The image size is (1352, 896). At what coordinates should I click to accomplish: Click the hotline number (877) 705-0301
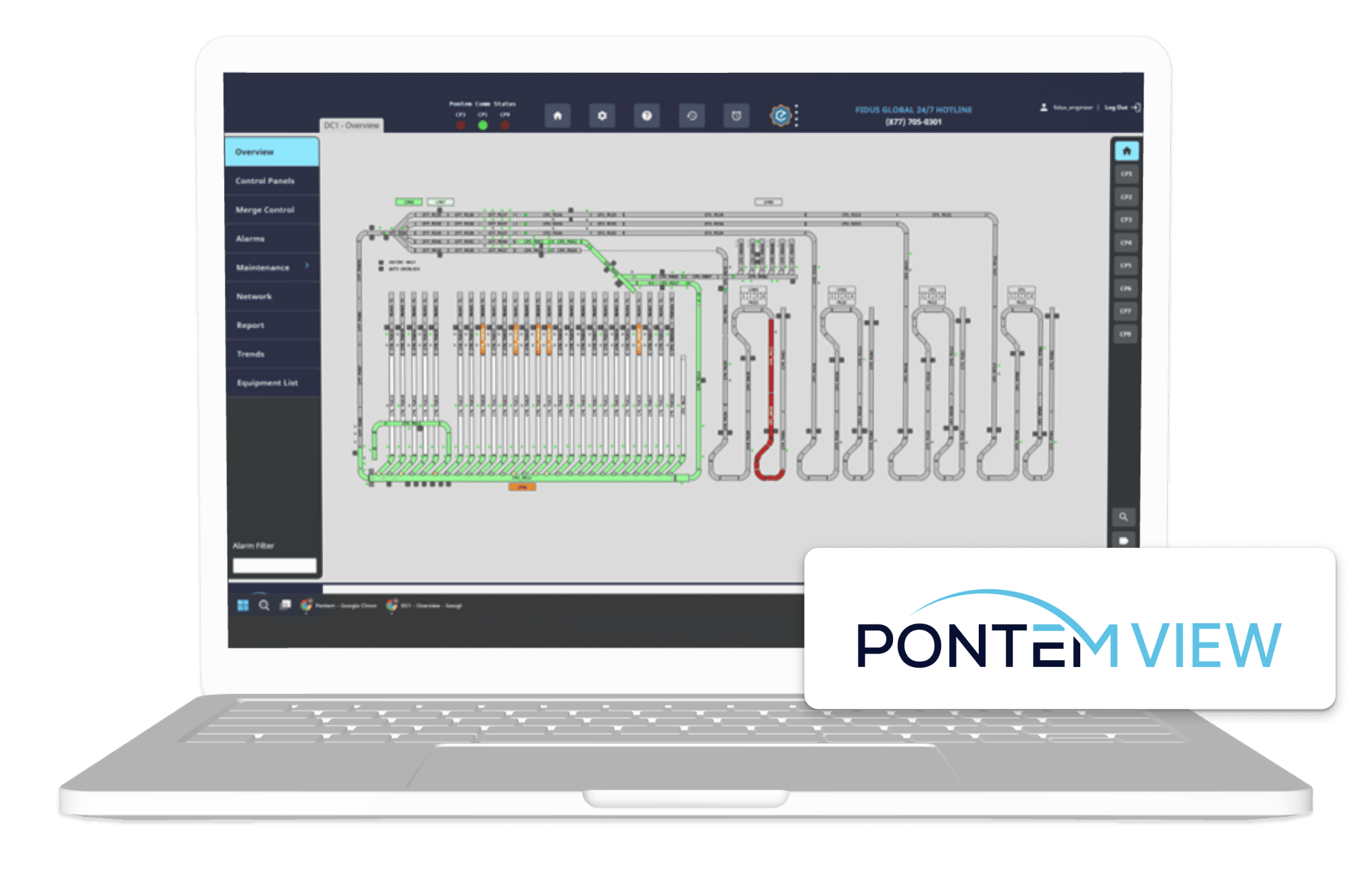coord(913,122)
